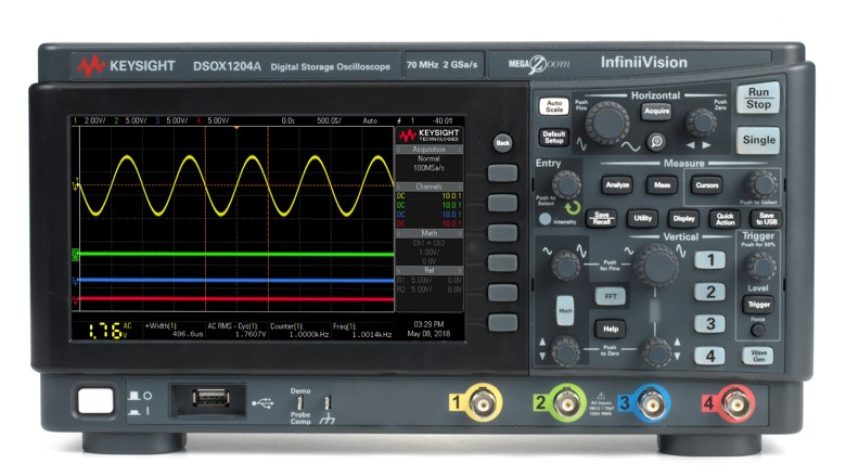Click the time-base reading 500.0s/
This screenshot has width=846, height=476.
(329, 120)
